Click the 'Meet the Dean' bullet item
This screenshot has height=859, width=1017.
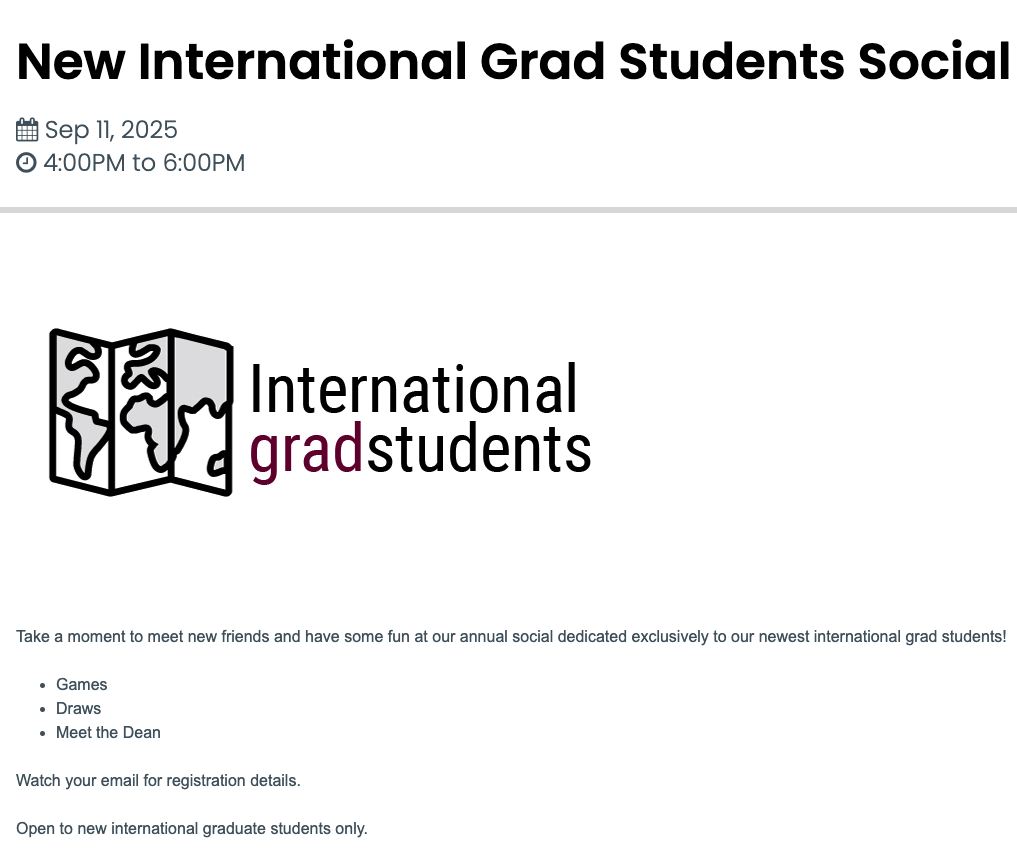point(108,732)
